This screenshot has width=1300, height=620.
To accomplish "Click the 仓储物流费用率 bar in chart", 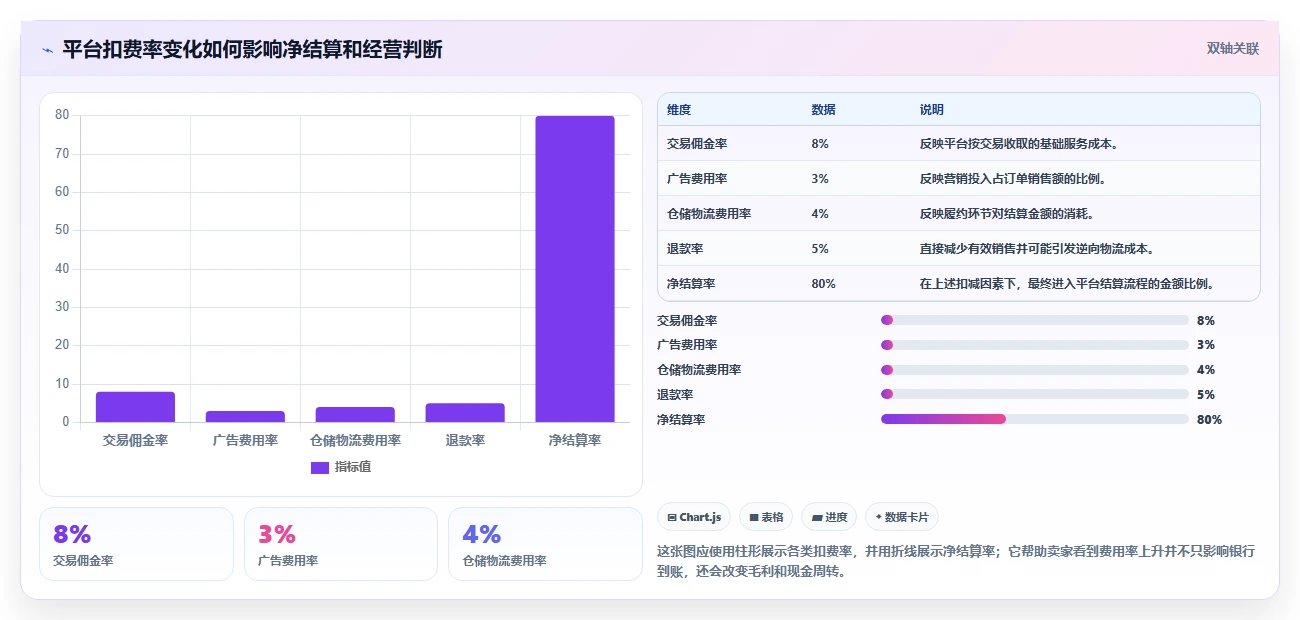I will point(355,415).
